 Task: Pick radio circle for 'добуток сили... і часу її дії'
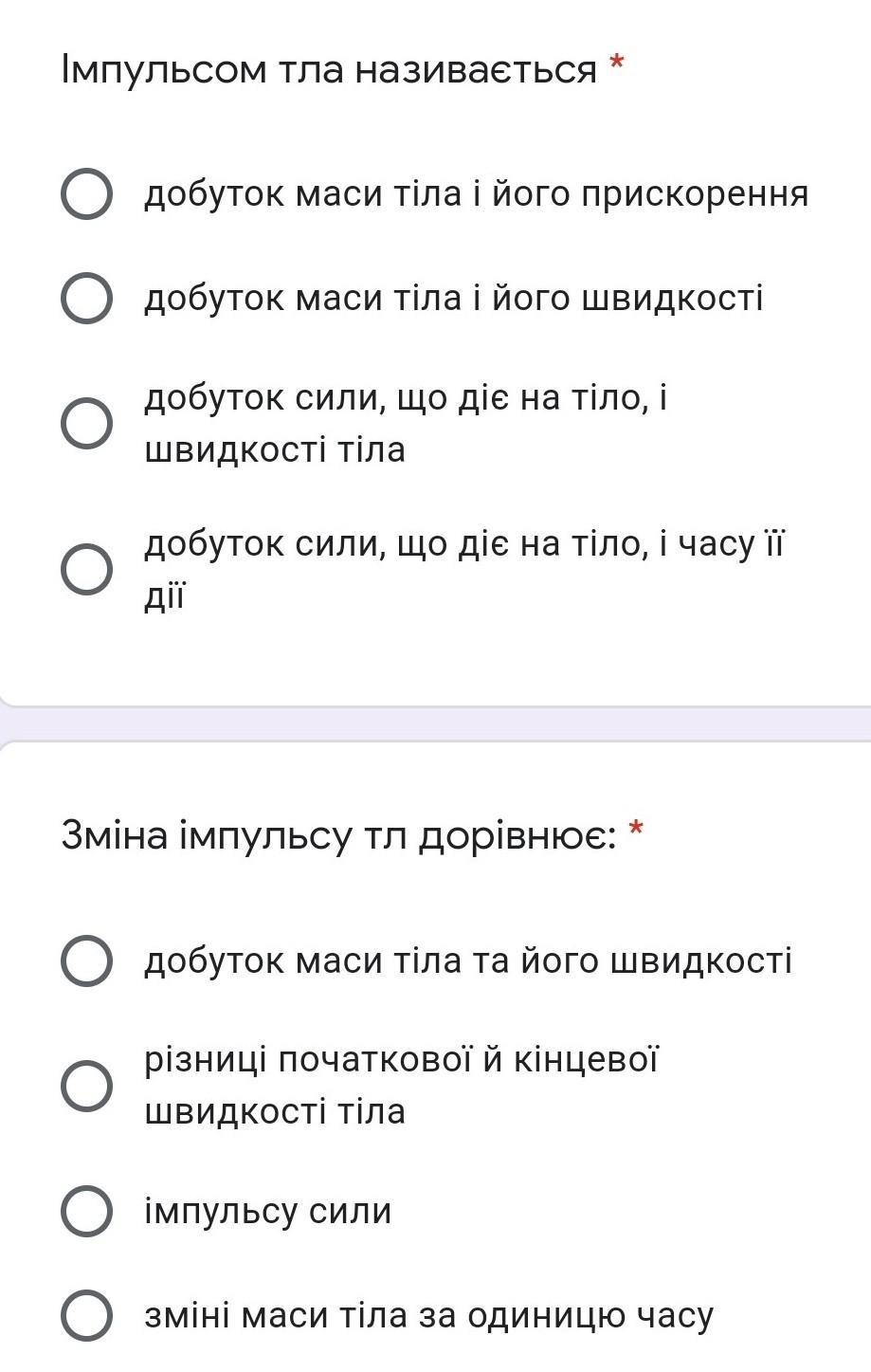[86, 570]
